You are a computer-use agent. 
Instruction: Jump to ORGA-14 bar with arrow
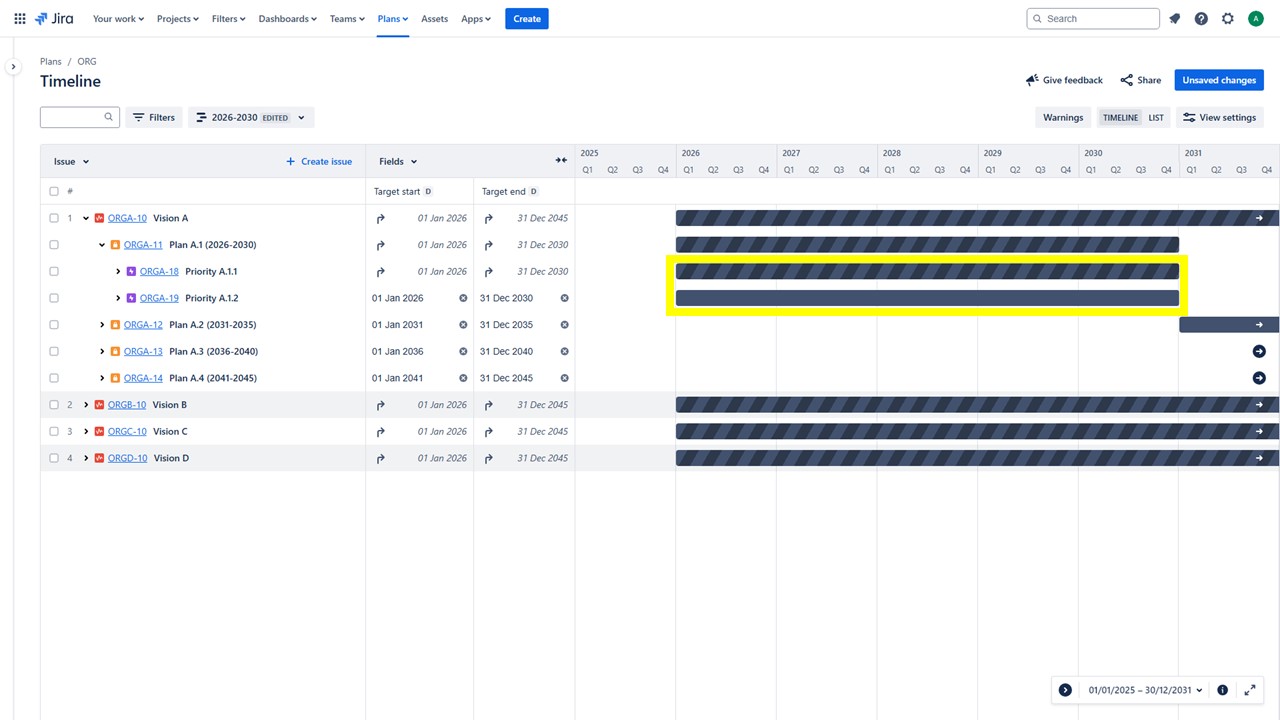(1259, 378)
